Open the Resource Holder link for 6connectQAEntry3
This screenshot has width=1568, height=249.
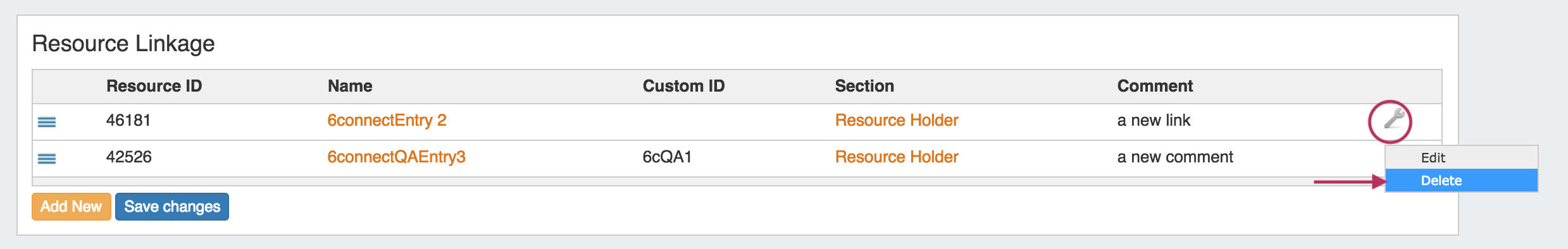pos(897,157)
